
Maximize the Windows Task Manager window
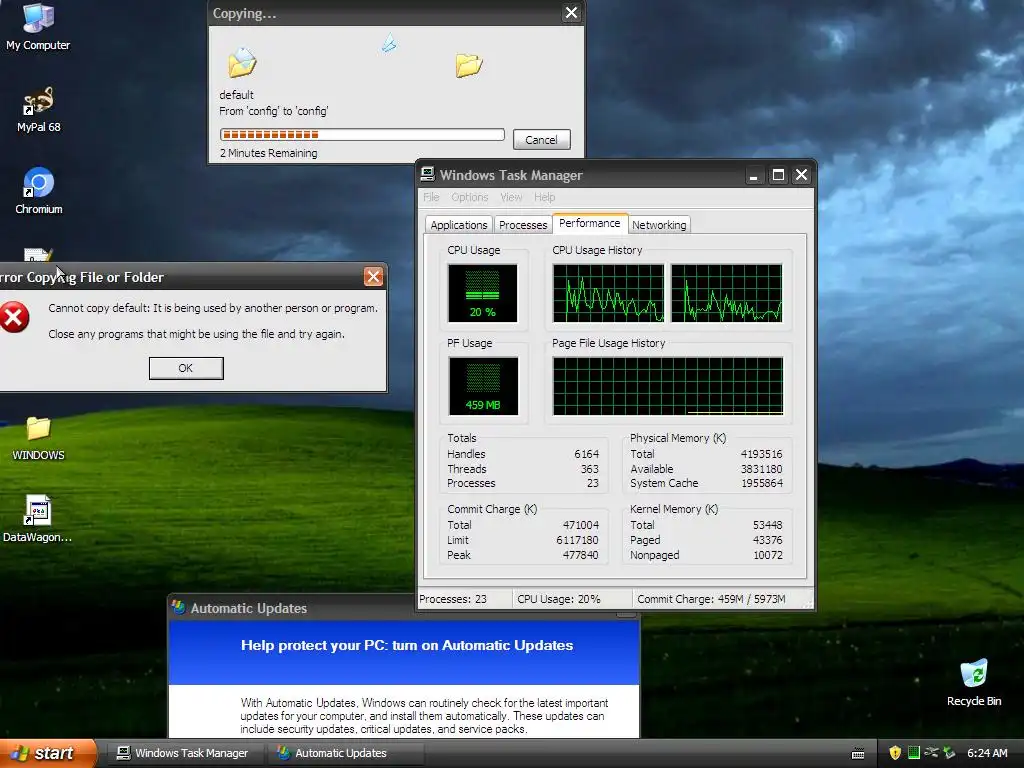(778, 175)
